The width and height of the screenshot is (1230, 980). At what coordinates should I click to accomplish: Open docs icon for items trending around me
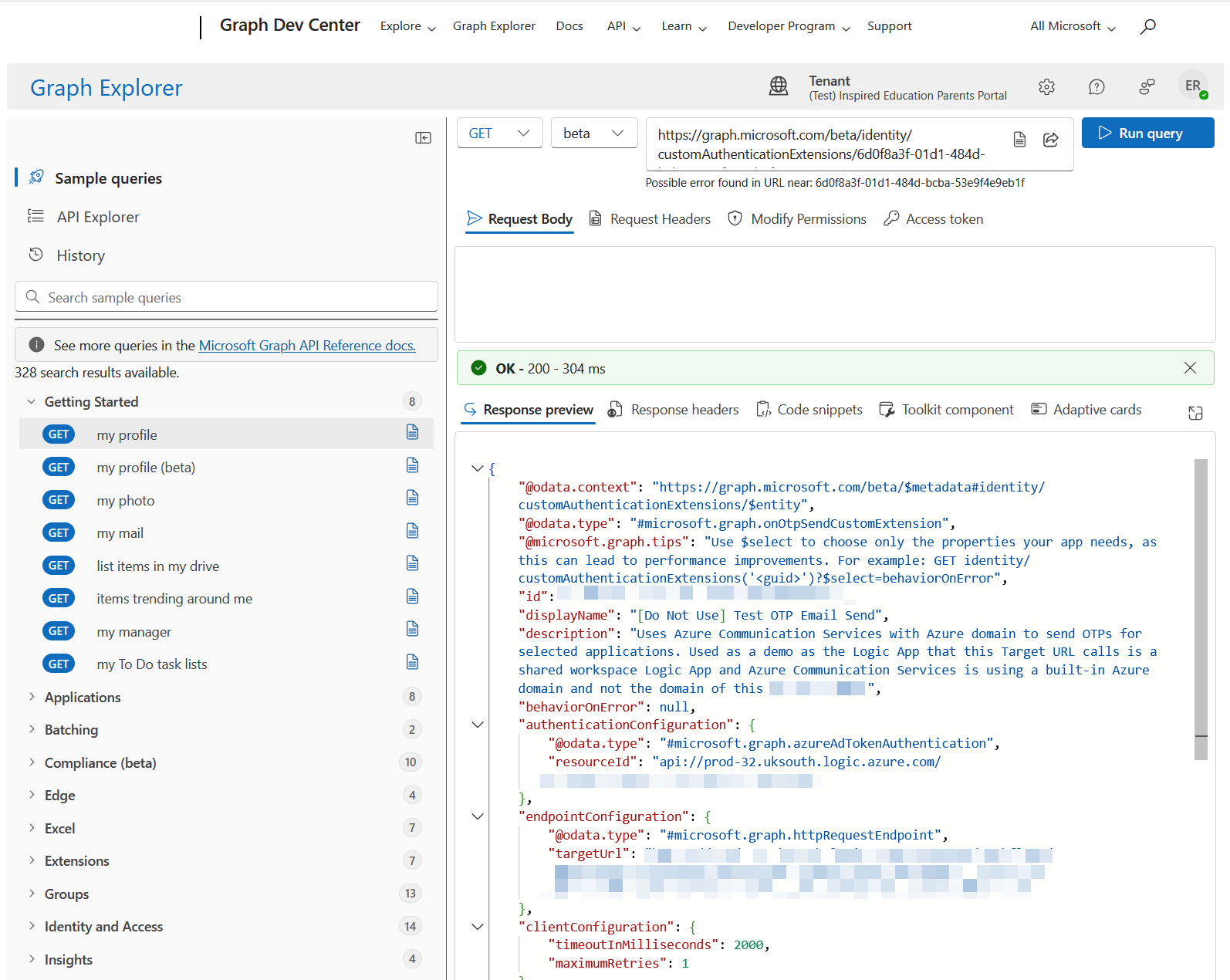413,596
